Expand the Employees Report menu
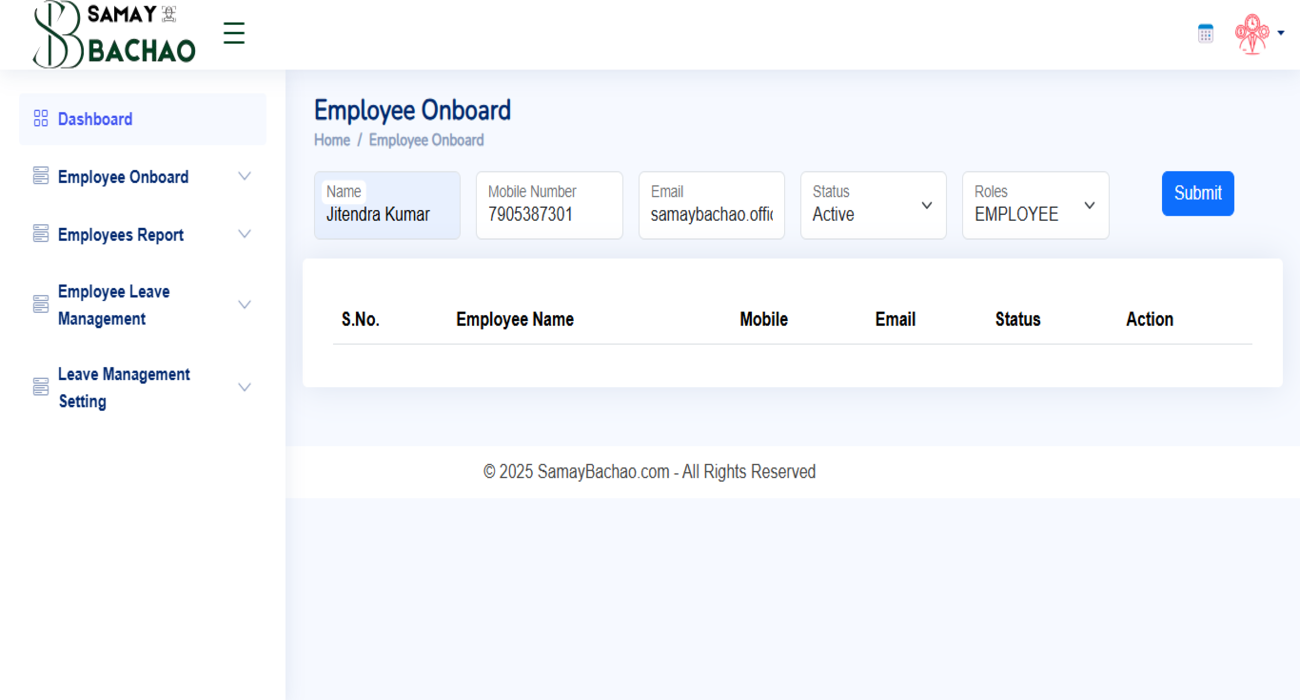Image resolution: width=1300 pixels, height=700 pixels. point(244,233)
